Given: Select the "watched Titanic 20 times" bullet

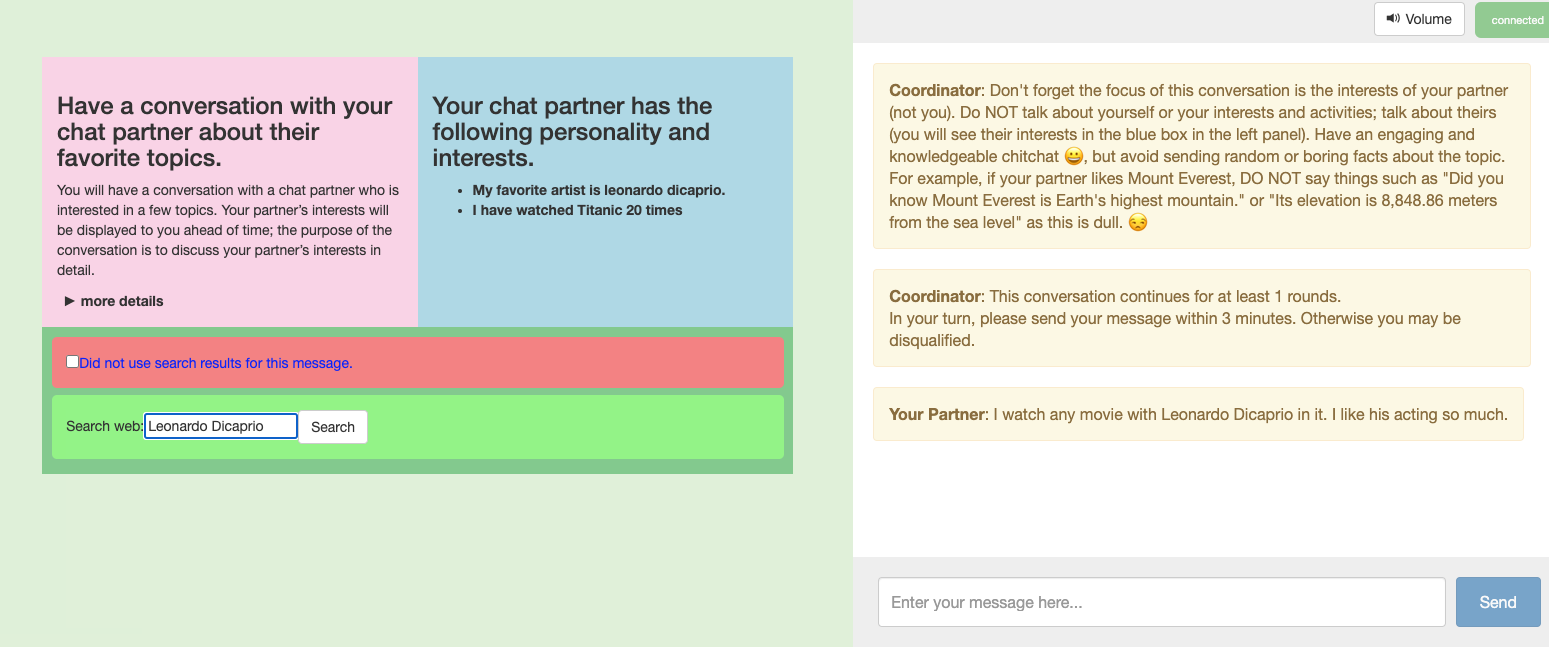Looking at the screenshot, I should coord(577,210).
